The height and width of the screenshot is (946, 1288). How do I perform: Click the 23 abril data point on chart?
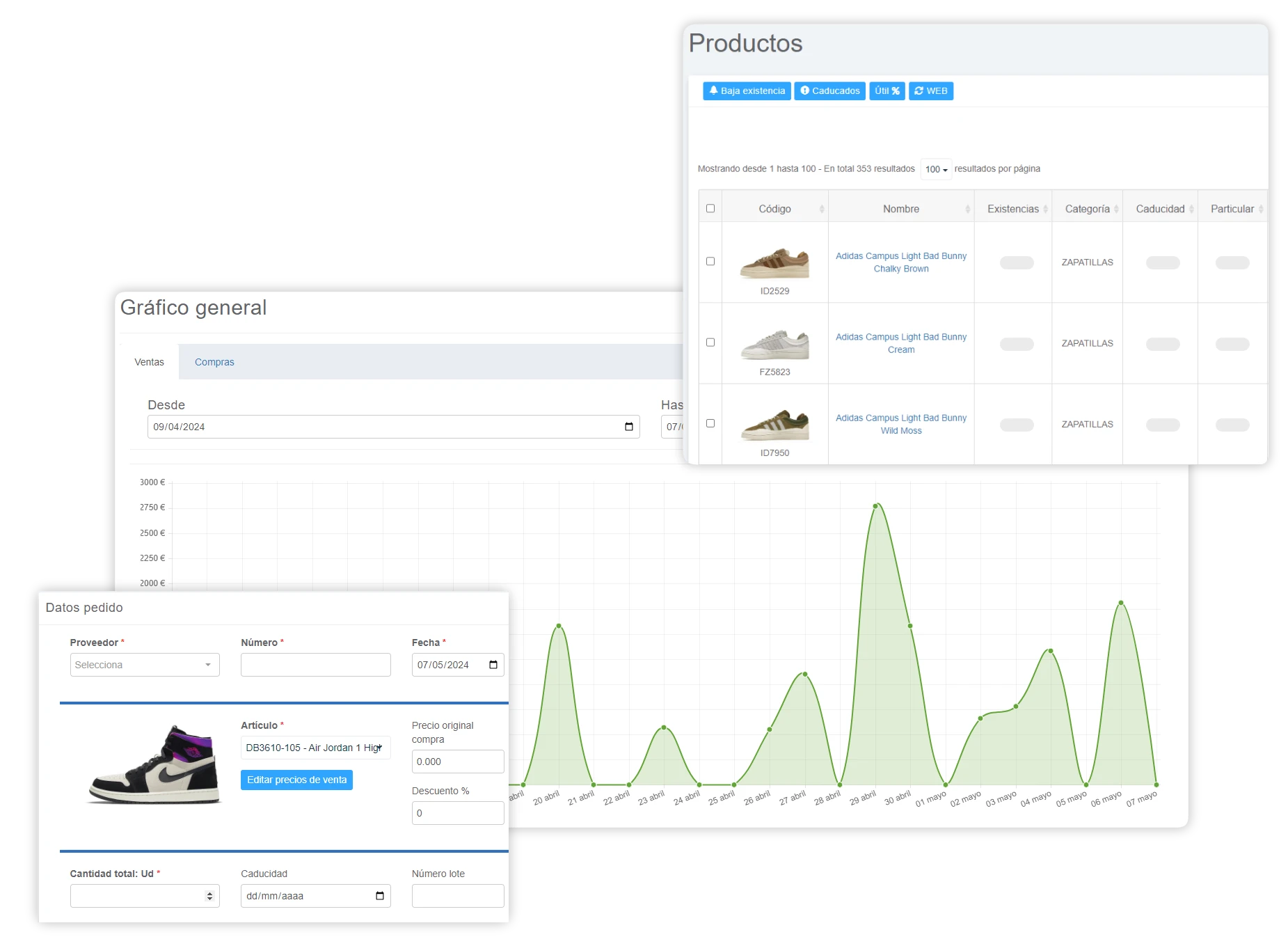coord(664,727)
